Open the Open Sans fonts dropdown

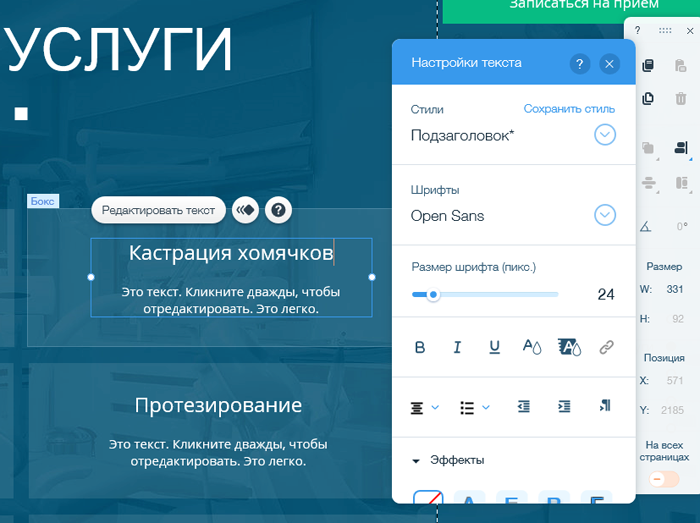605,215
